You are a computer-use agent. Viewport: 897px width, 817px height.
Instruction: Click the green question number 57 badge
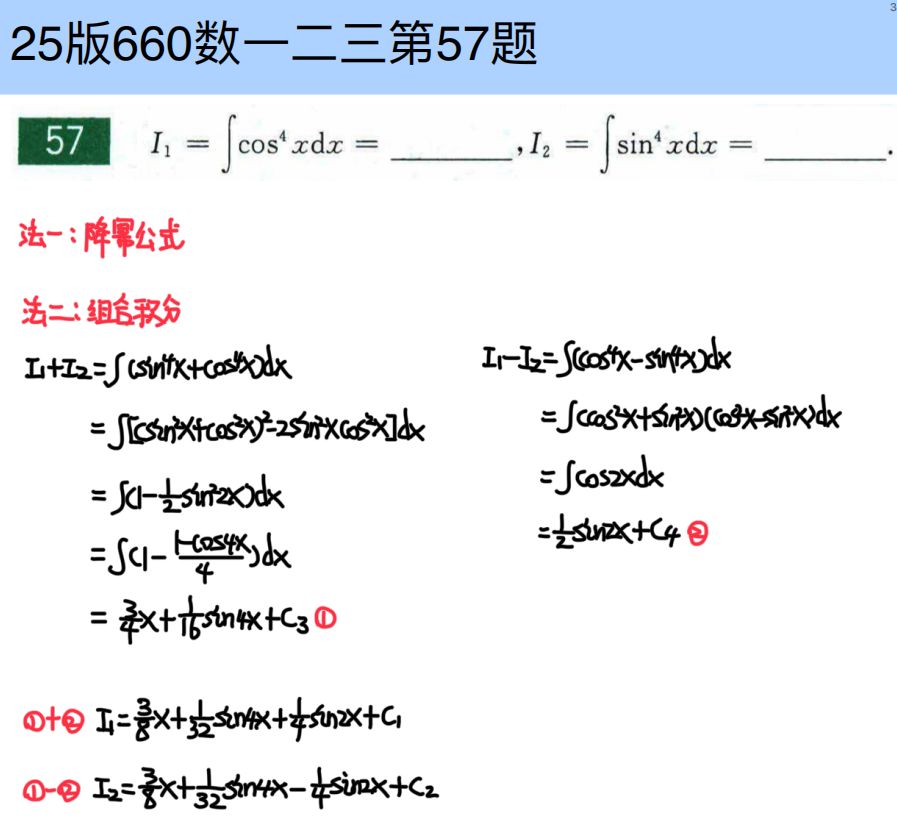tap(64, 144)
